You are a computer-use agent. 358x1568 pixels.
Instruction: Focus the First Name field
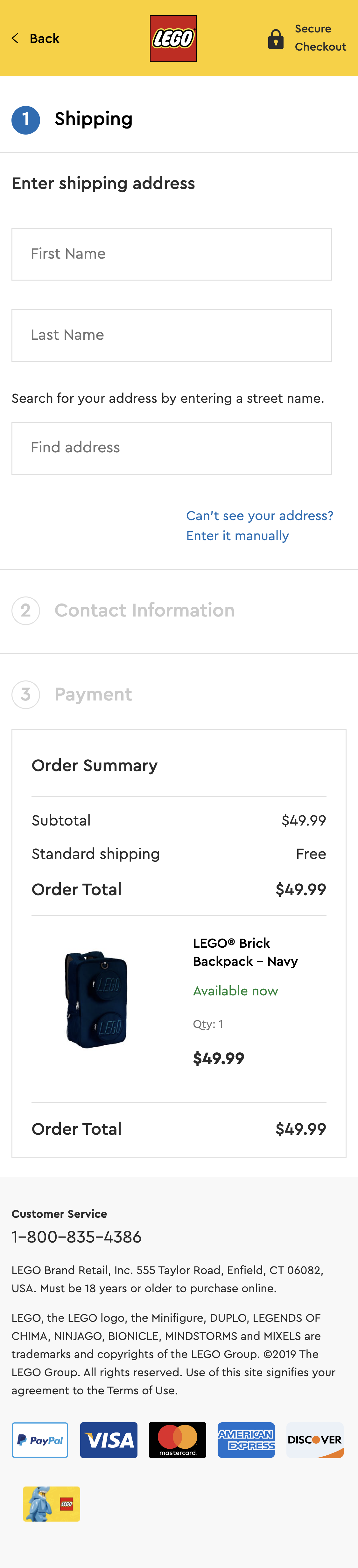click(x=172, y=254)
